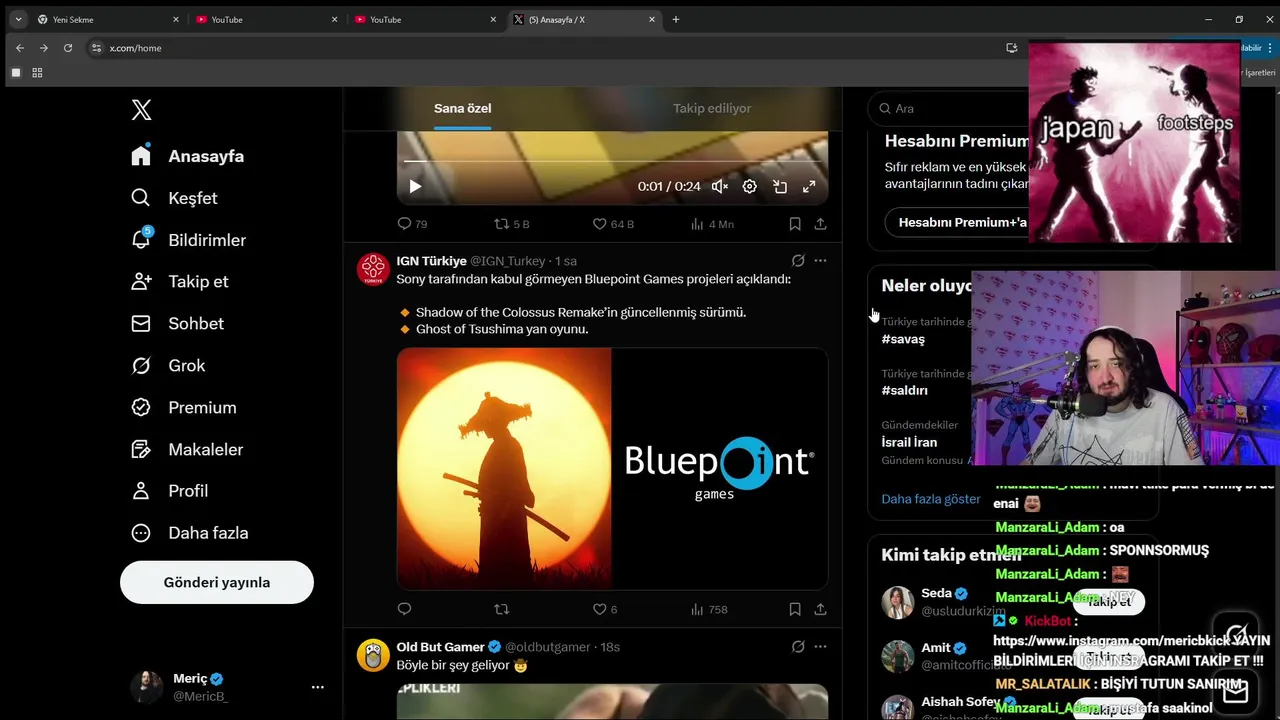Unmute the video sound
The height and width of the screenshot is (720, 1280).
[720, 186]
